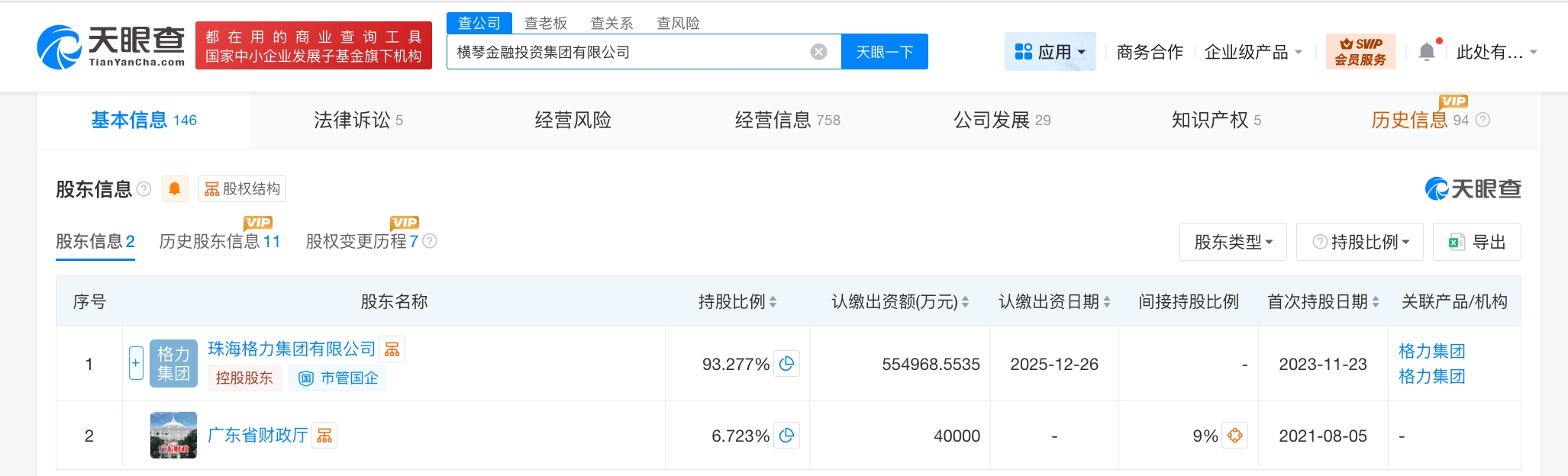Expand the 应用 apps menu
The image size is (1568, 476).
click(x=1050, y=52)
